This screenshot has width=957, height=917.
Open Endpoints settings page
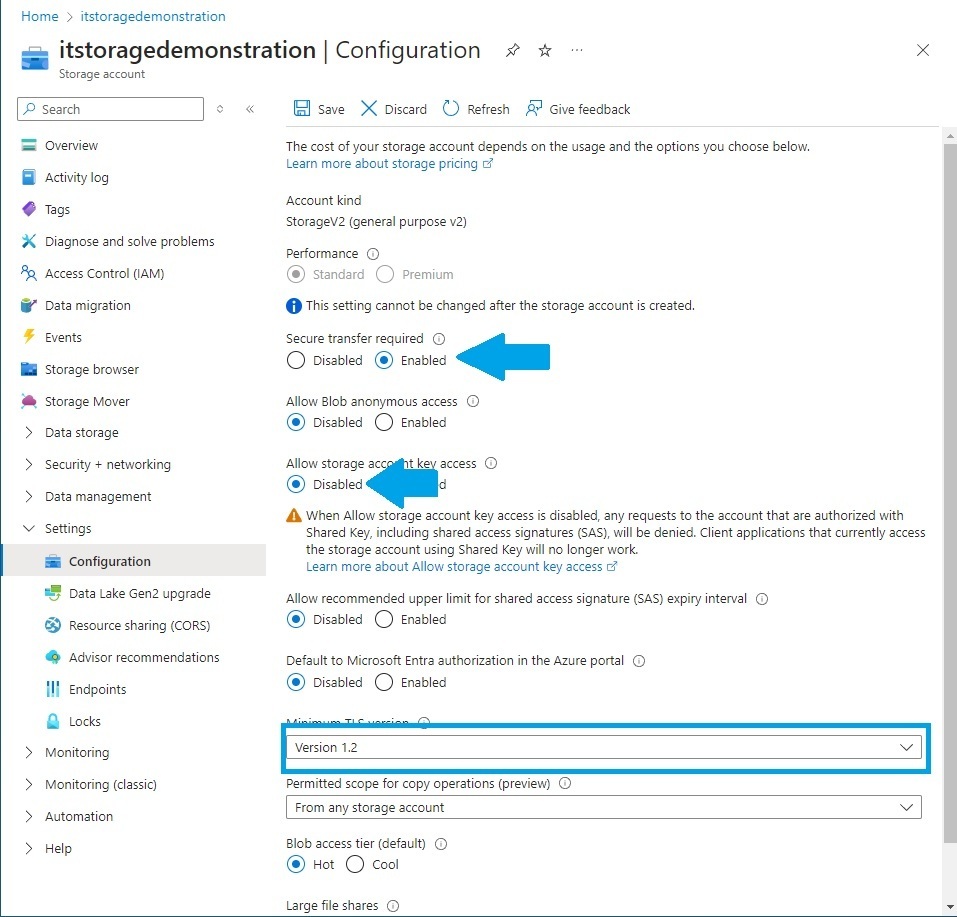(97, 689)
